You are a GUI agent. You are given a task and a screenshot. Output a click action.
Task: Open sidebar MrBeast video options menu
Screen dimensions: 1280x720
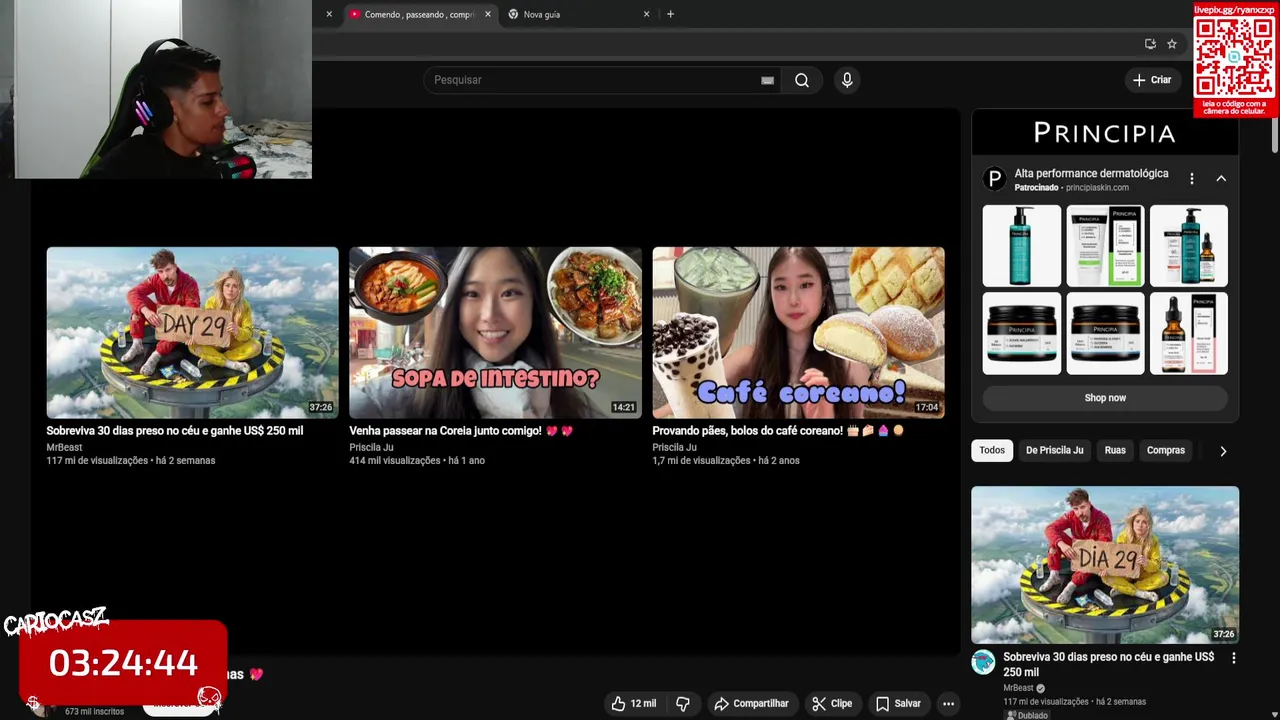(x=1233, y=658)
